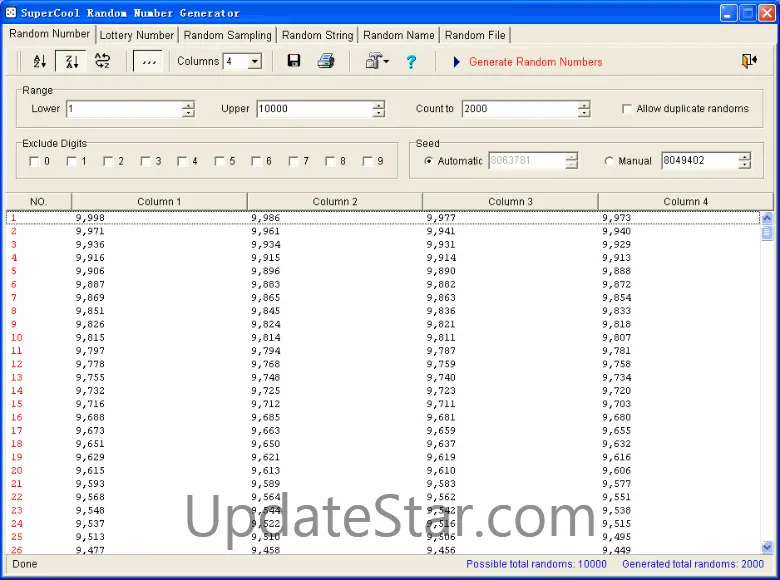Adjust Upper value spinner arrows

click(379, 109)
